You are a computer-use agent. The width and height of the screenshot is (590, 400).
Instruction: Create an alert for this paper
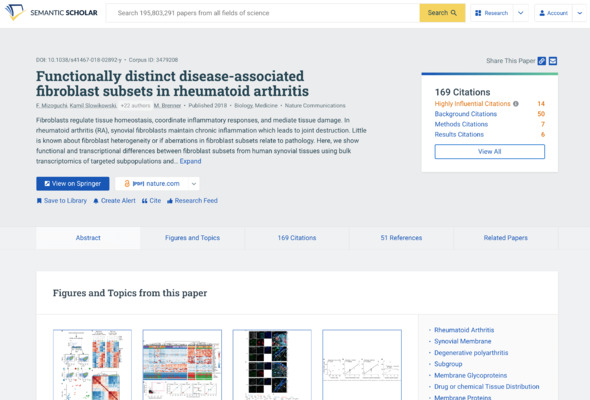click(114, 201)
